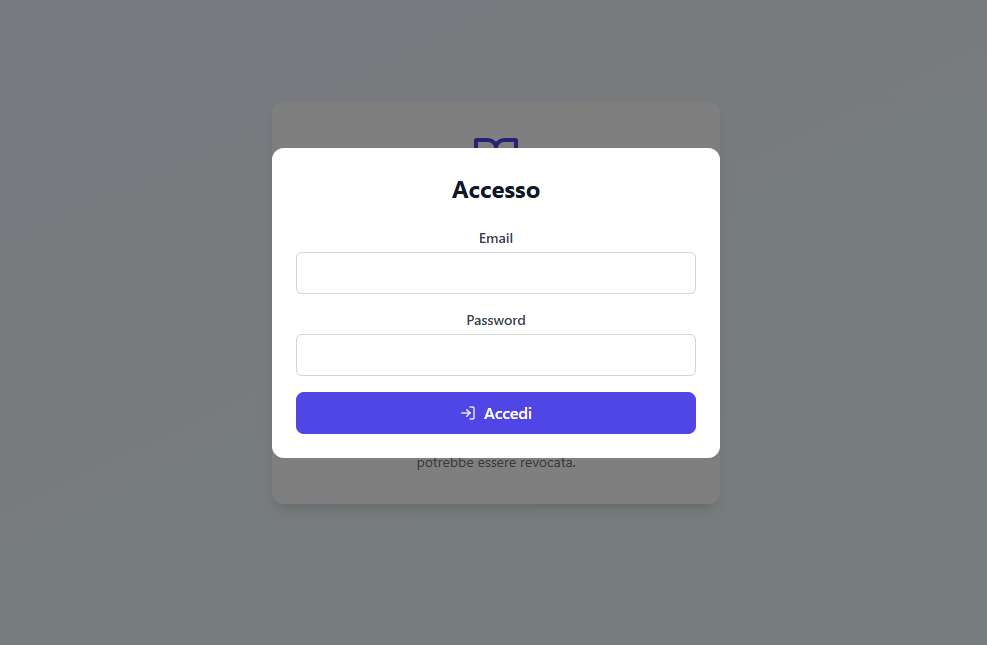Screen dimensions: 987x645
Task: Click dimmed overlay above the background card
Action: coord(496,50)
